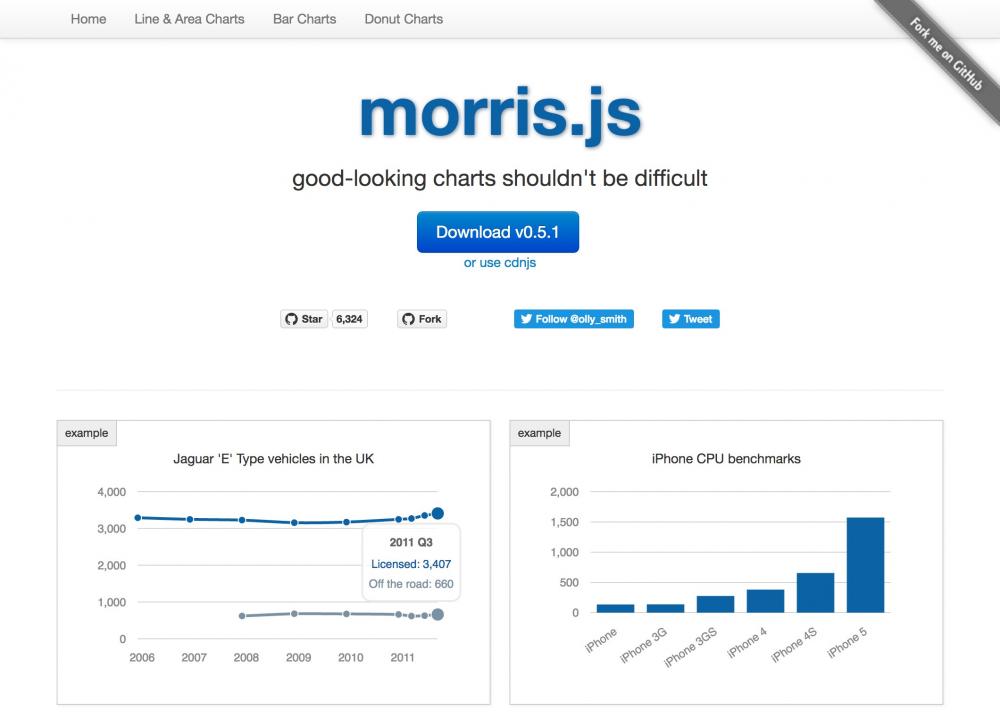Screen dimensions: 1000x719
Task: Open the Donut Charts page
Action: 403,19
